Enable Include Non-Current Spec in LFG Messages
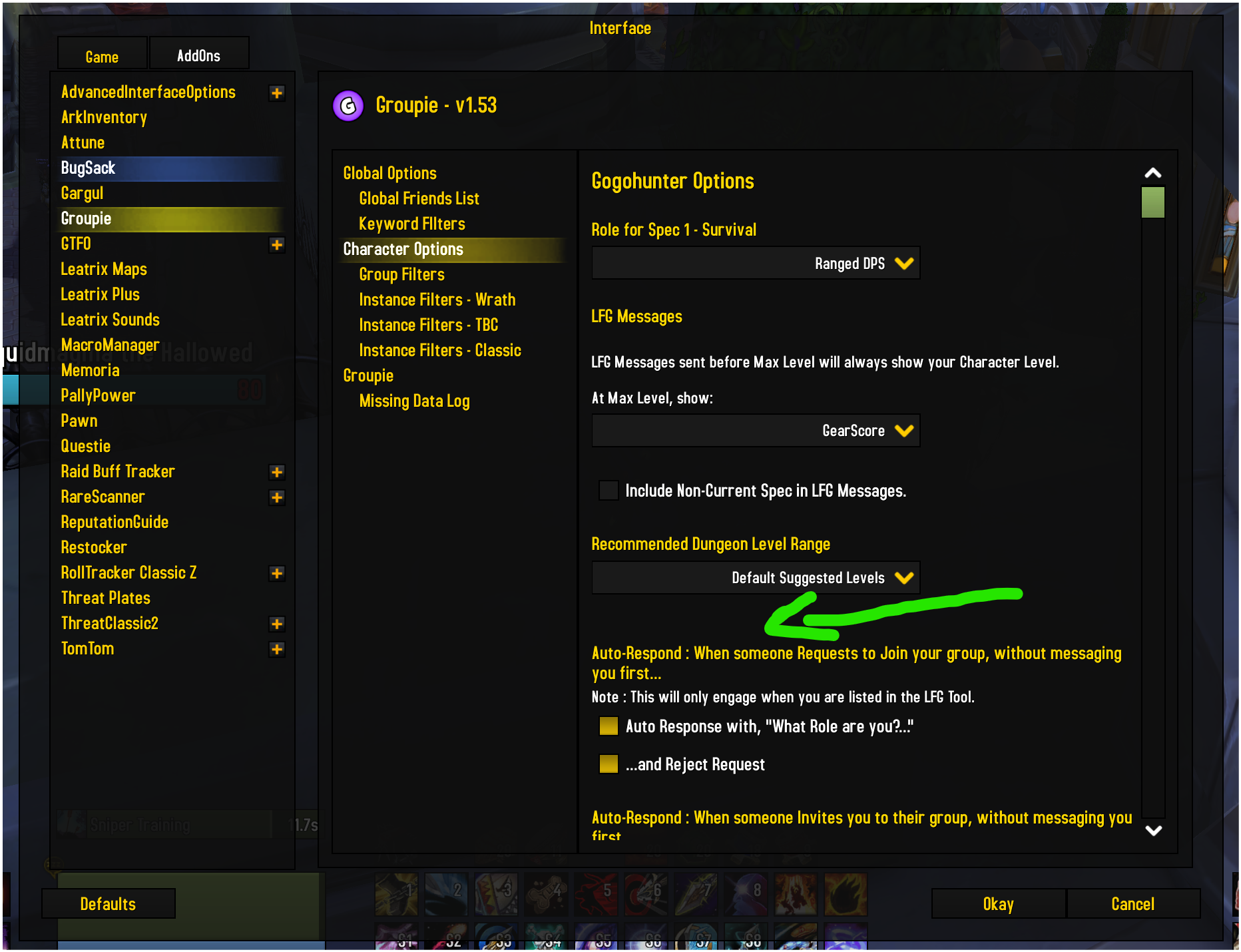Viewport: 1241px width, 952px height. click(x=609, y=491)
